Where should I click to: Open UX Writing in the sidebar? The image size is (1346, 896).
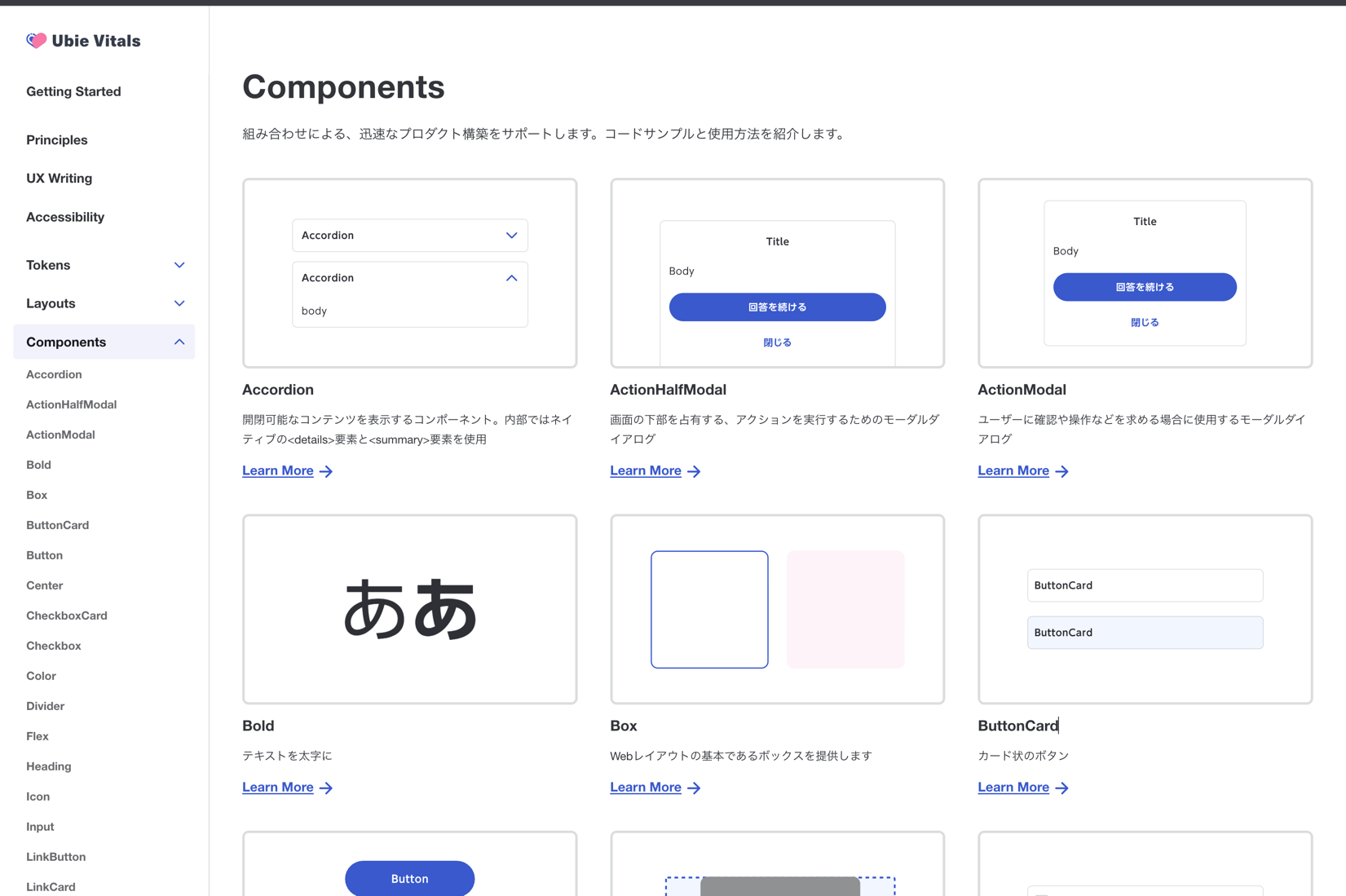60,179
